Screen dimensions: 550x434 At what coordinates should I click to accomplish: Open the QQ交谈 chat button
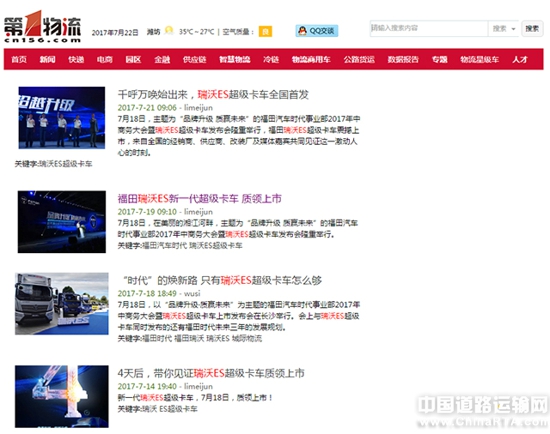[317, 31]
